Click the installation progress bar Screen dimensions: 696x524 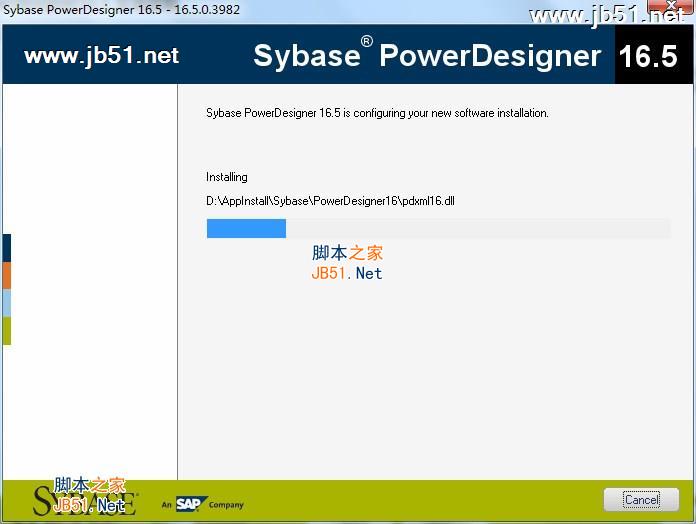(x=439, y=229)
